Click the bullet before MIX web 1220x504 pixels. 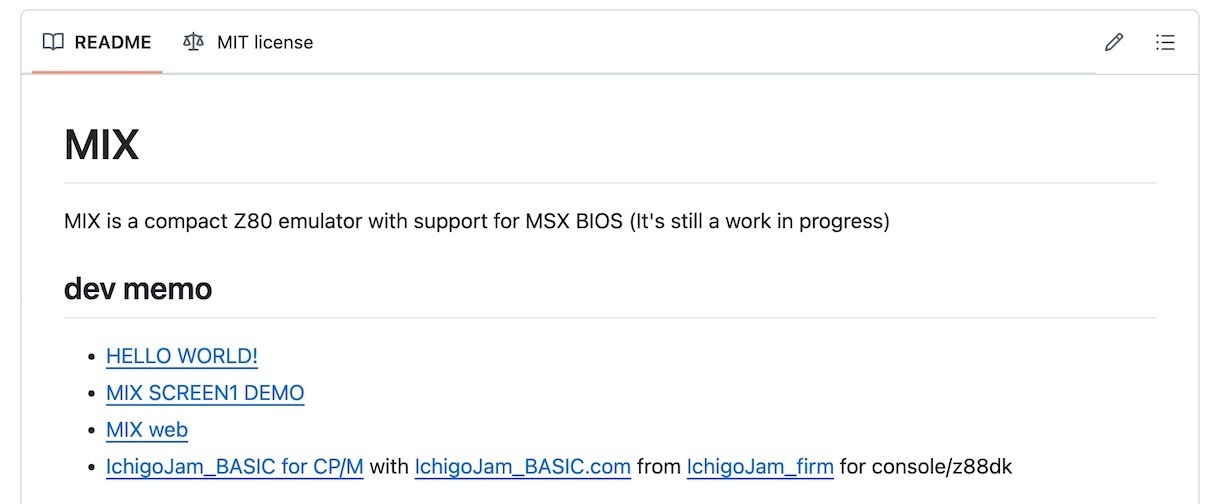click(93, 431)
